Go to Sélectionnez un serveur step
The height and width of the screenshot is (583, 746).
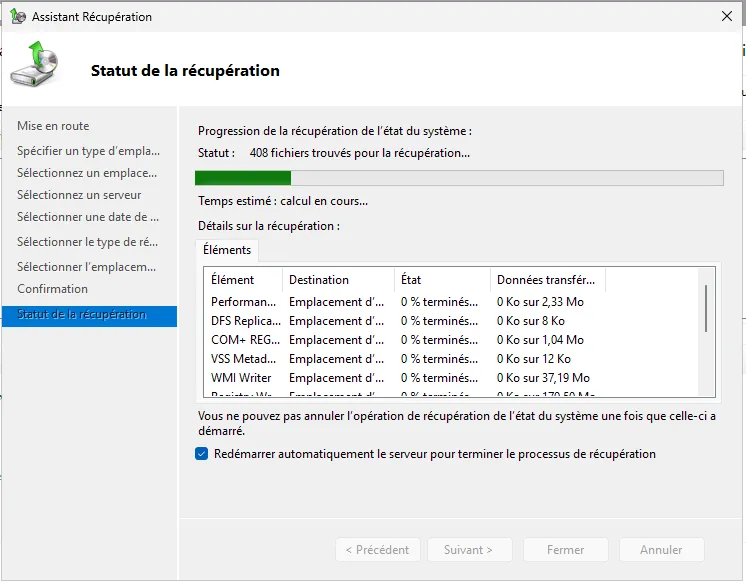(x=79, y=195)
